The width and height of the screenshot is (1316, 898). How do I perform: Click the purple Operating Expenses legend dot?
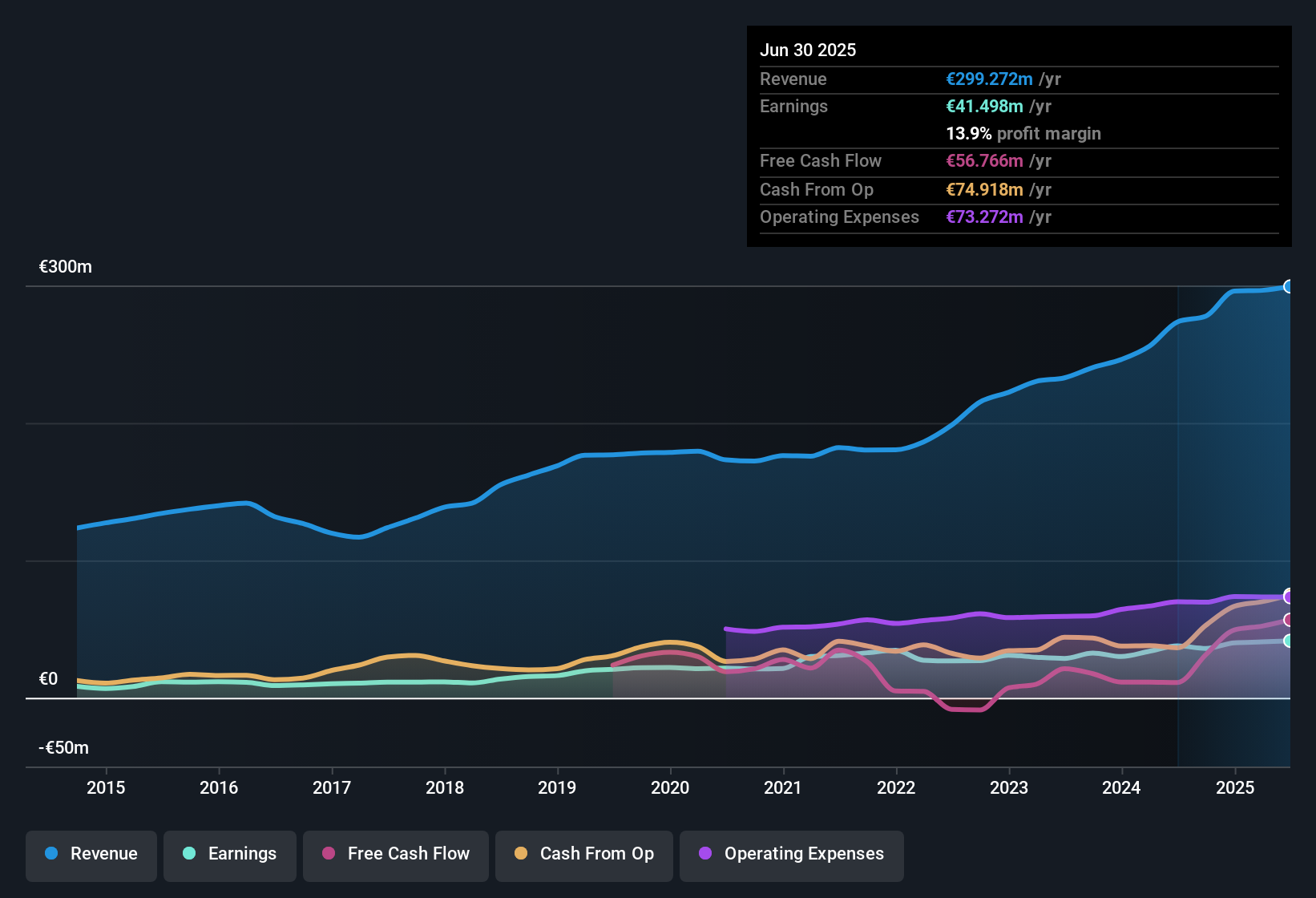705,853
